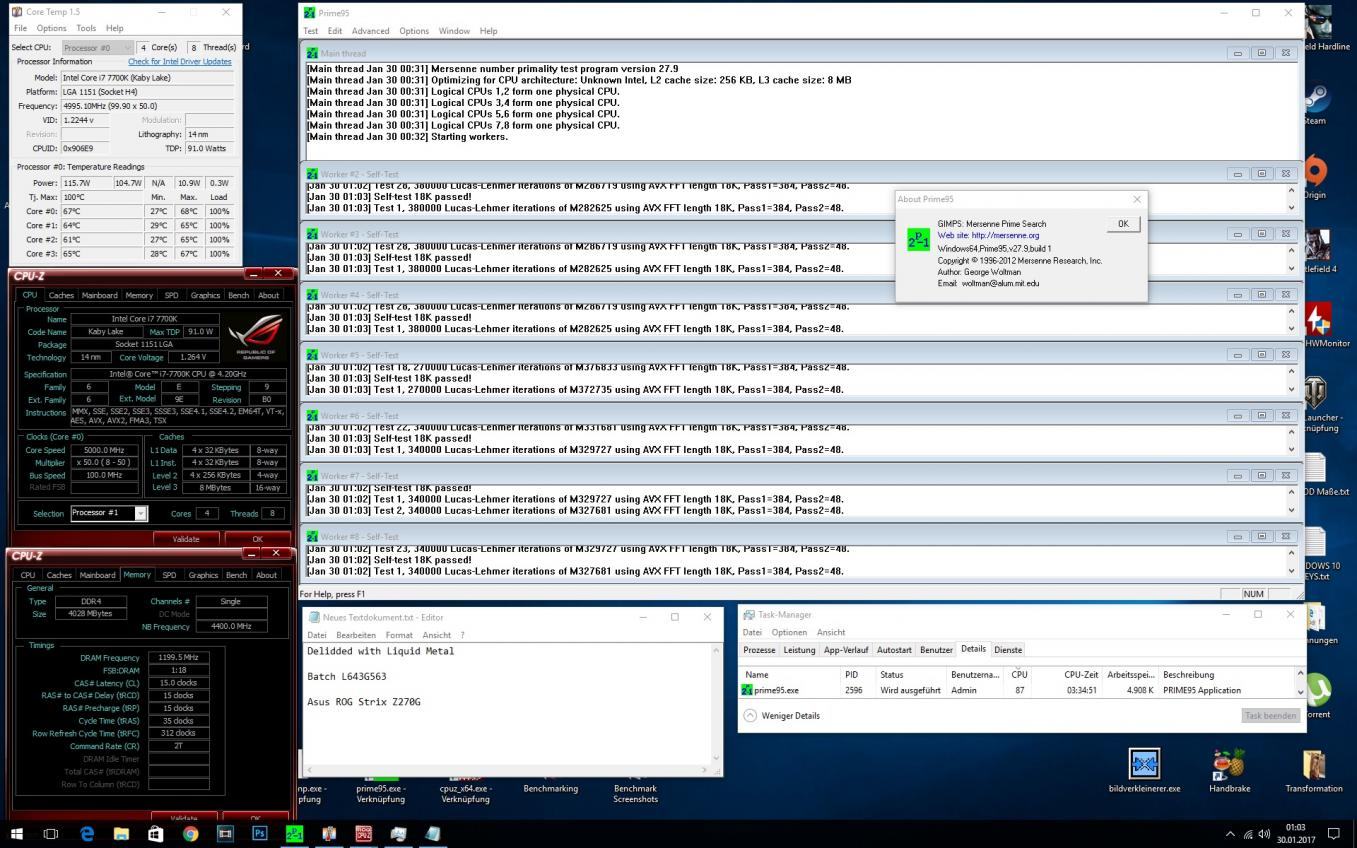Screen dimensions: 1357x848
Task: Click Task beenden in Task-Manager
Action: point(1270,716)
